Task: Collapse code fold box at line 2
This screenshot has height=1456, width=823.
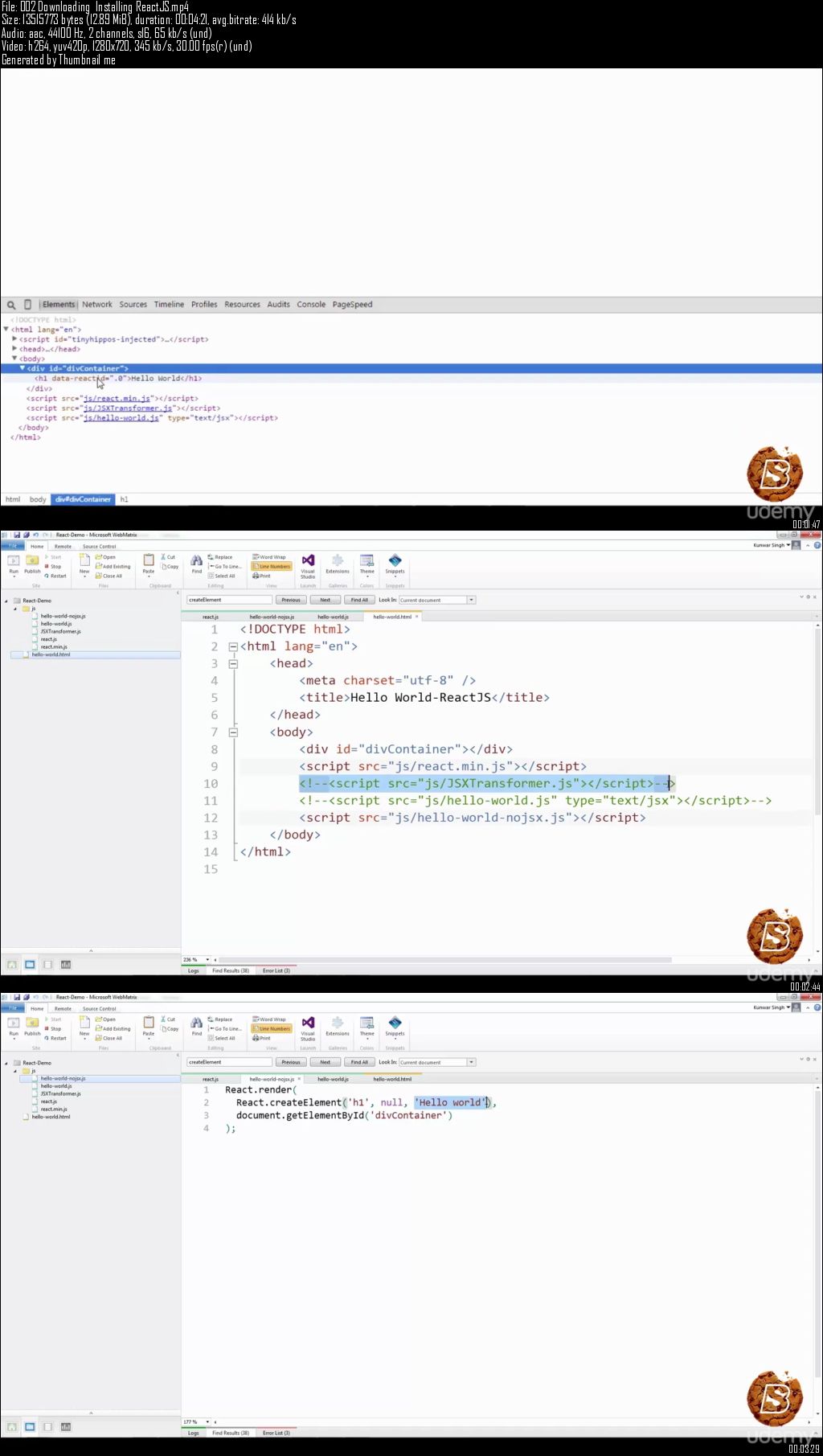Action: (x=233, y=646)
